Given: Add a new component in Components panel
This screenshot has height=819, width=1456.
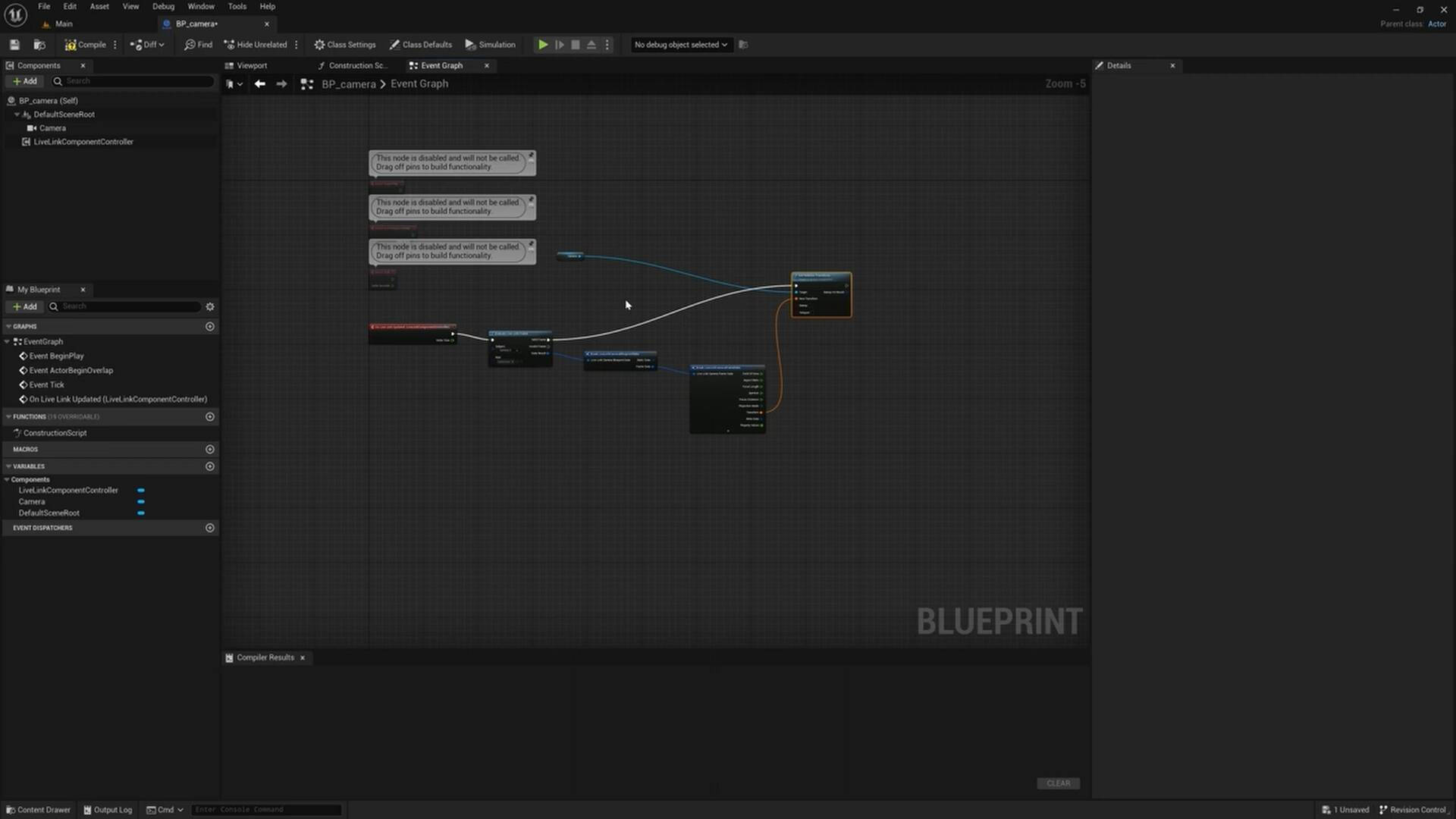Looking at the screenshot, I should pos(25,81).
